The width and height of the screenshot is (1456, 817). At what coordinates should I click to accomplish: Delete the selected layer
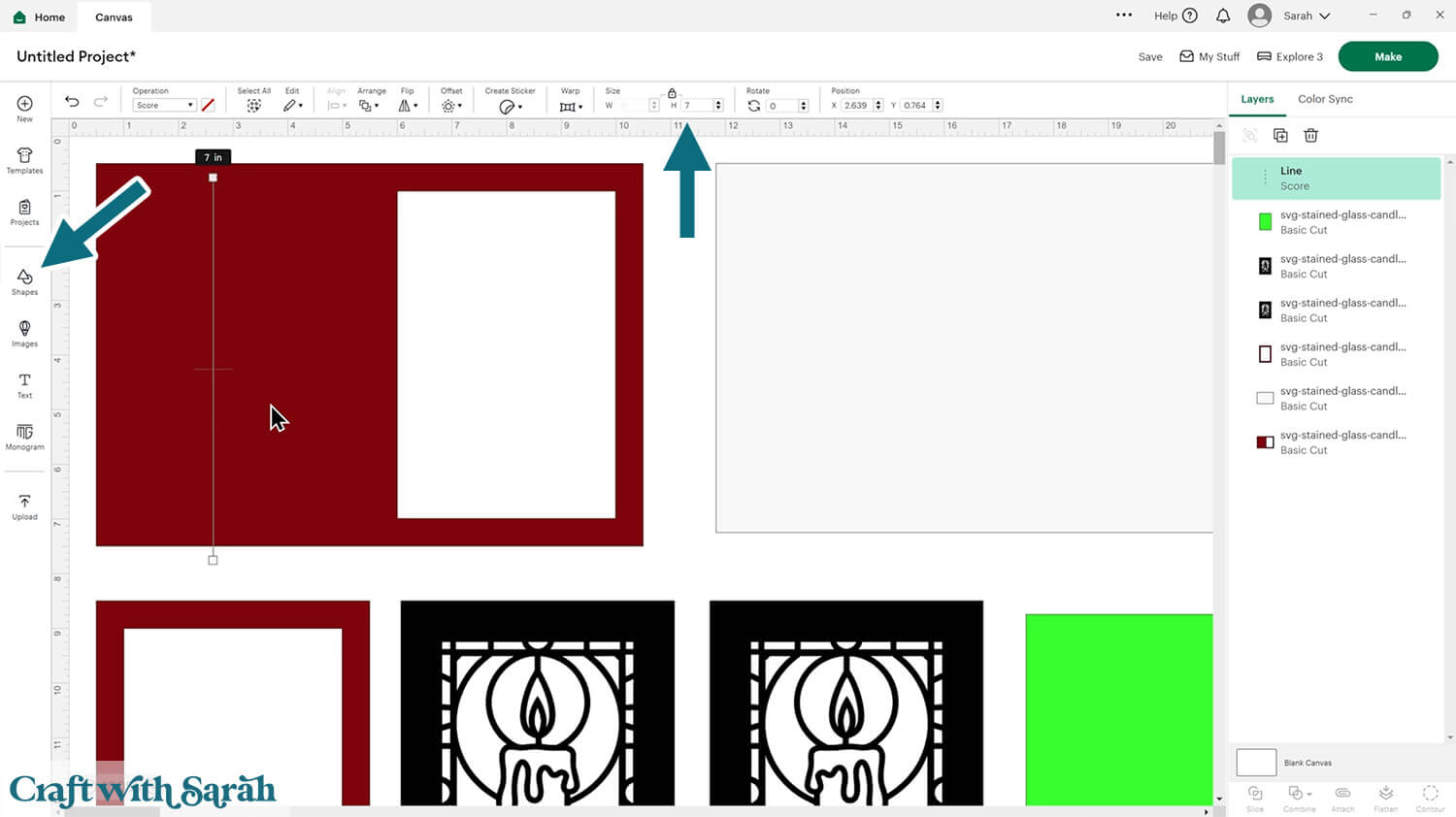(x=1310, y=136)
